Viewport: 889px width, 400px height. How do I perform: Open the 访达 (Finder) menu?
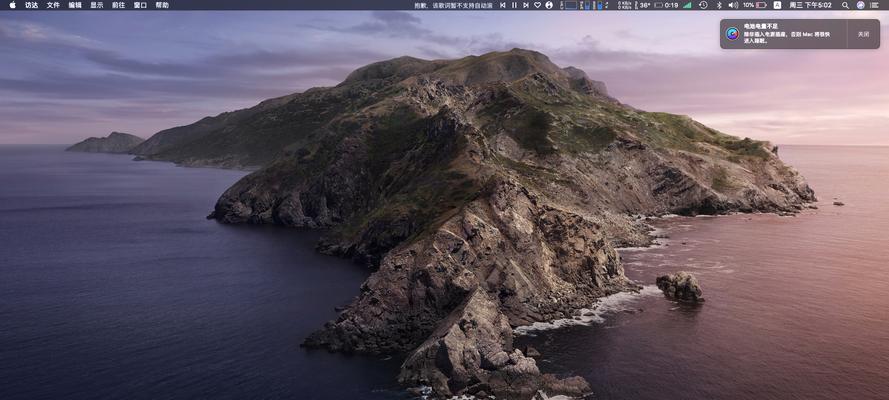click(x=32, y=5)
